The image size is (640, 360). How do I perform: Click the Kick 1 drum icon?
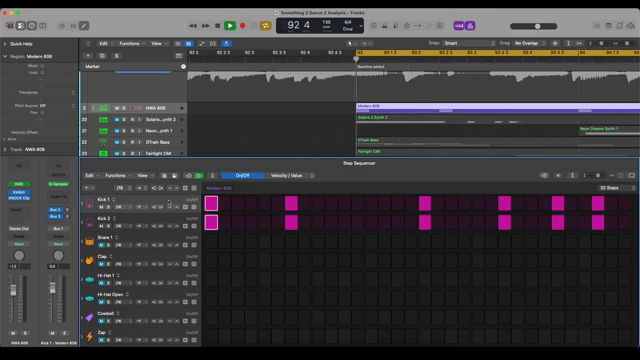pos(89,203)
